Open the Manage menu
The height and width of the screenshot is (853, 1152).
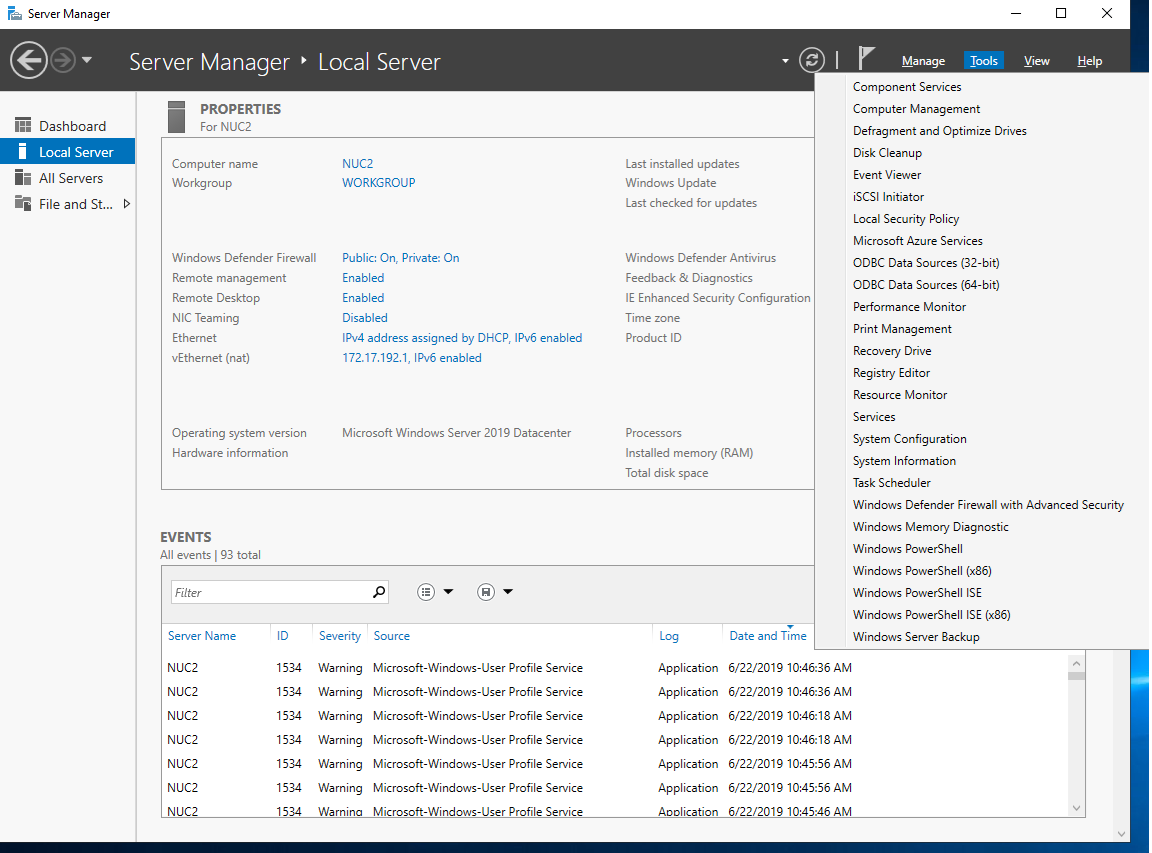[922, 60]
